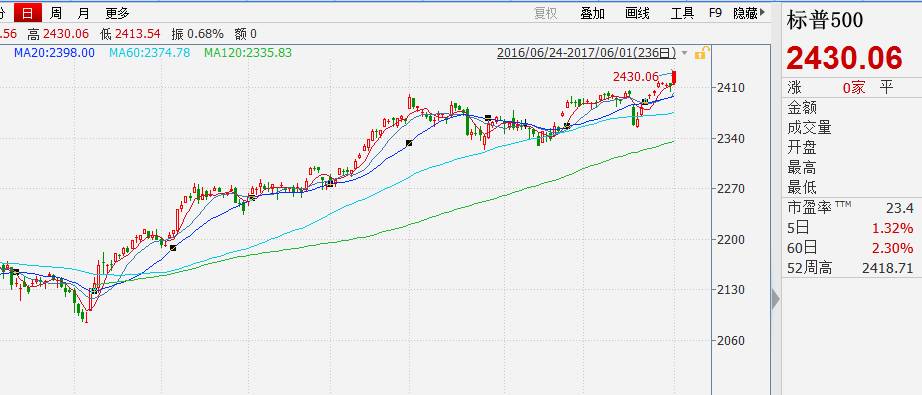Click the black event marker near 2200 level
922x395 pixels.
pyautogui.click(x=173, y=248)
